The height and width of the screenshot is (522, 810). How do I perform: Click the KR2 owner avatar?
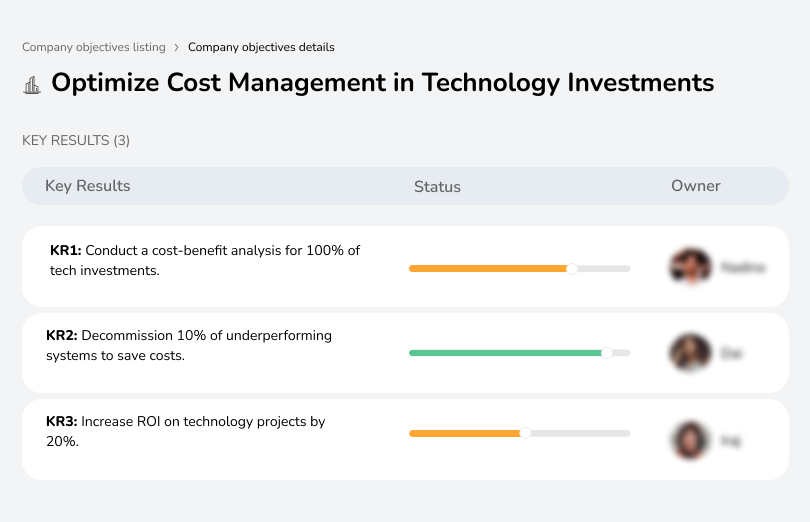coord(691,353)
